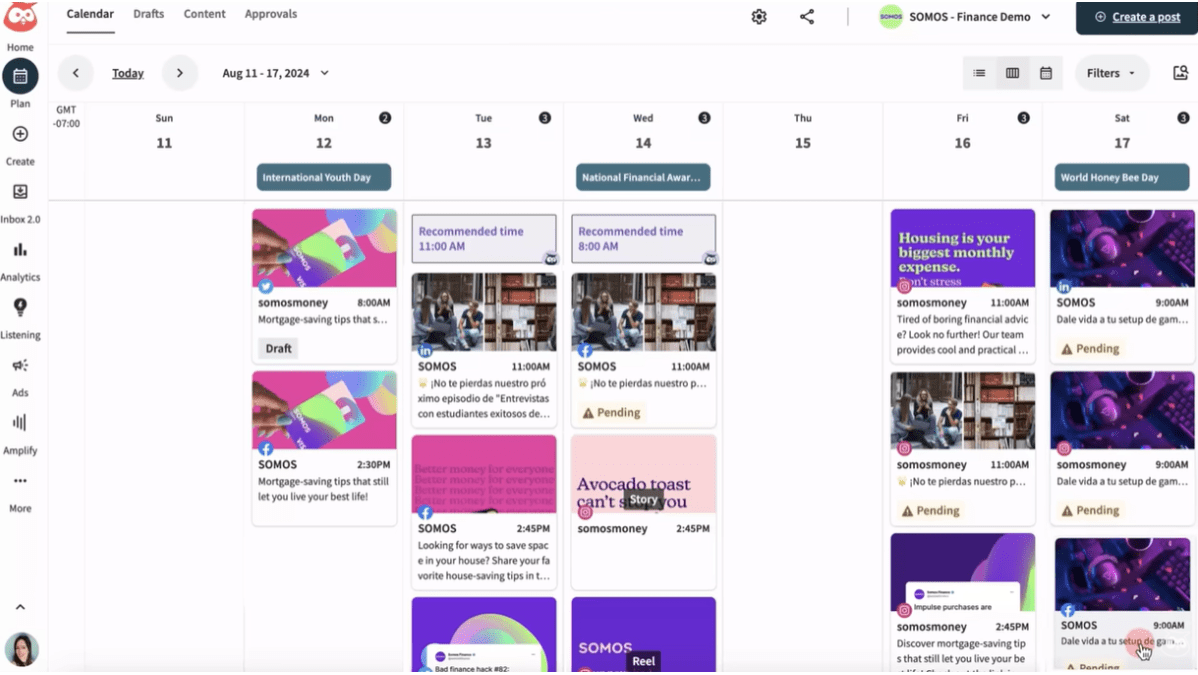
Task: Search the asset library via top-right icon
Action: pyautogui.click(x=1180, y=72)
